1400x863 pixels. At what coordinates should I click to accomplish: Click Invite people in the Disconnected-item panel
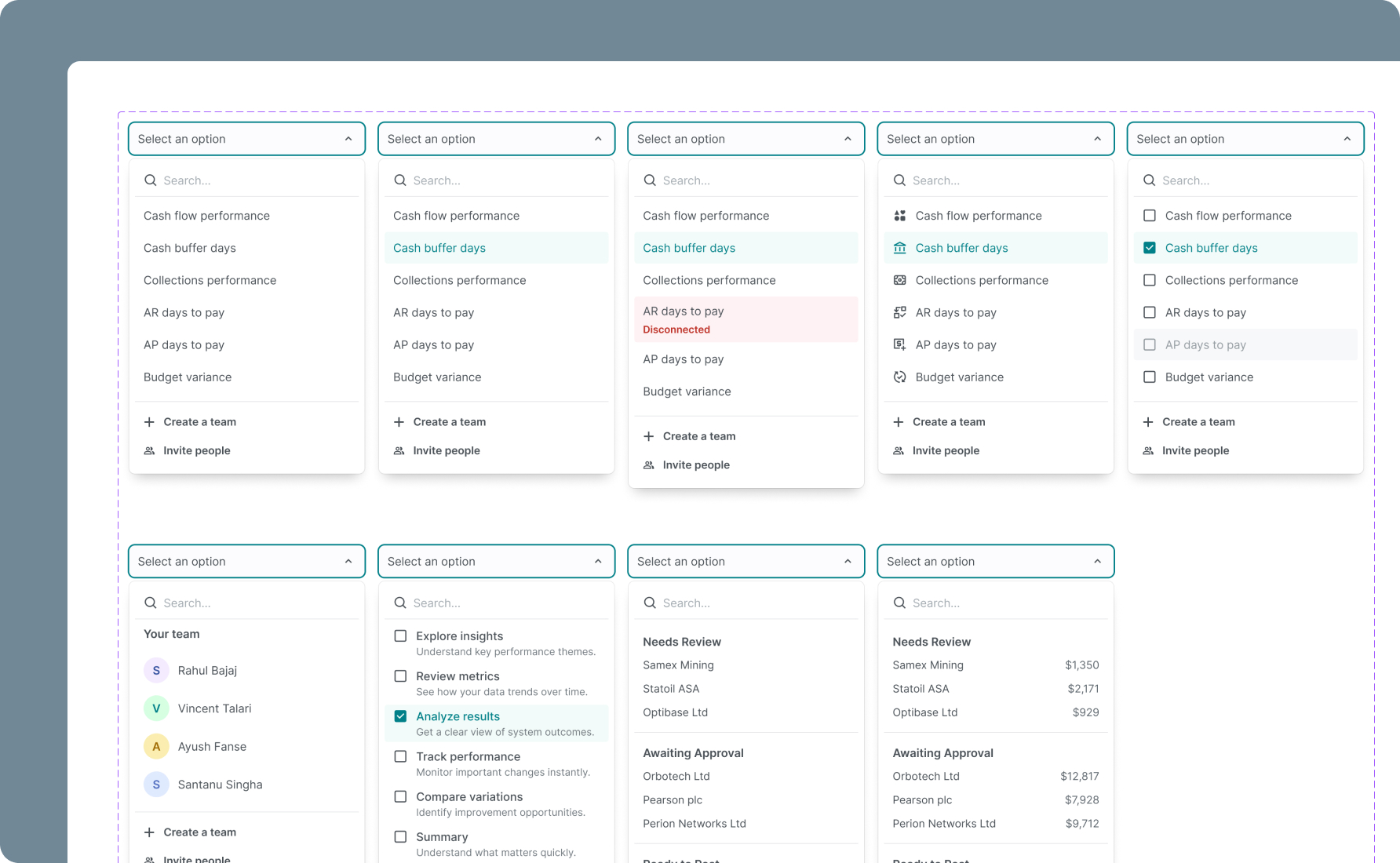point(695,465)
